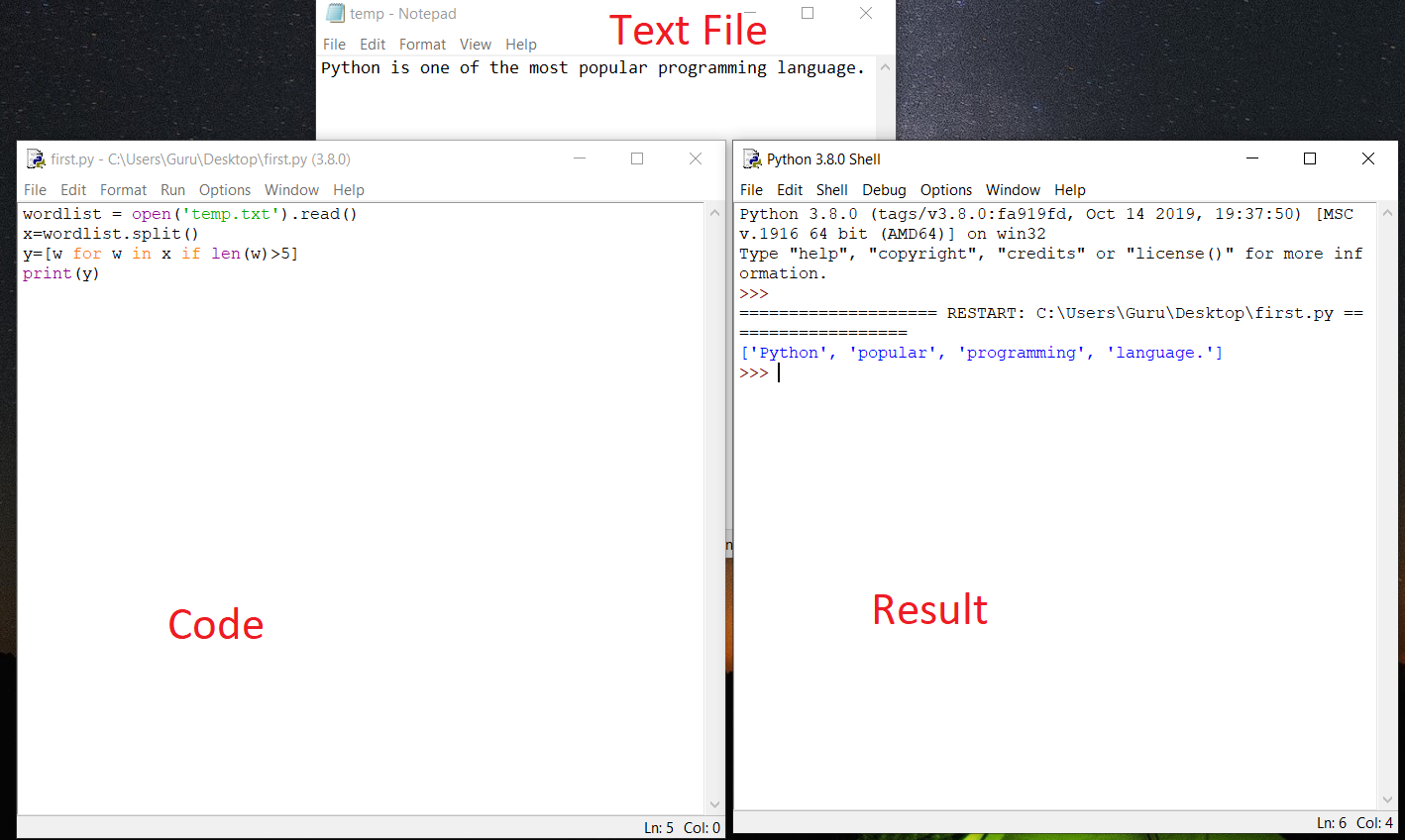
Task: Click the Ln: 6 Col: 4 status indicator
Action: [x=1355, y=822]
